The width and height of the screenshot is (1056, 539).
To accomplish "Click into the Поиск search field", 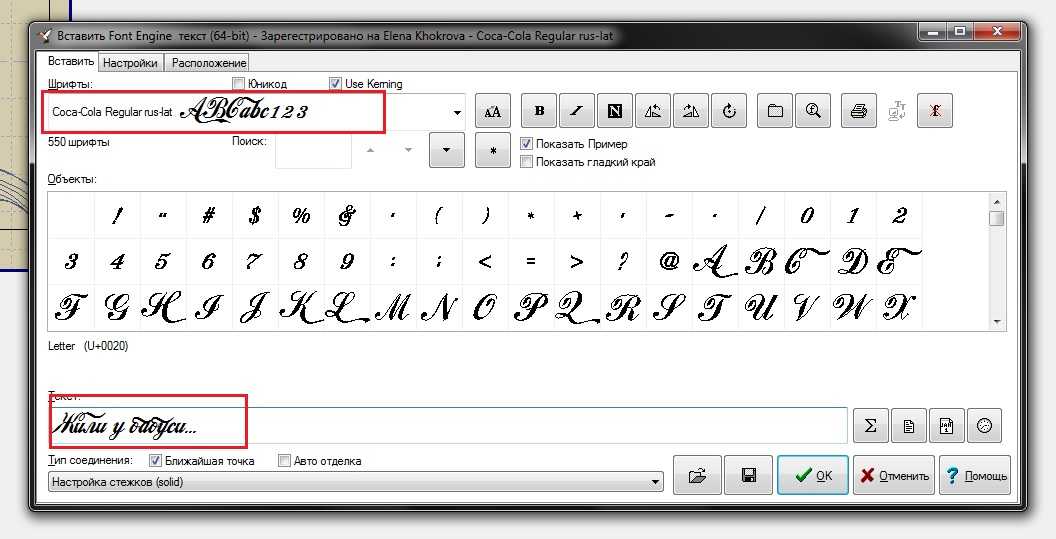I will pos(313,150).
